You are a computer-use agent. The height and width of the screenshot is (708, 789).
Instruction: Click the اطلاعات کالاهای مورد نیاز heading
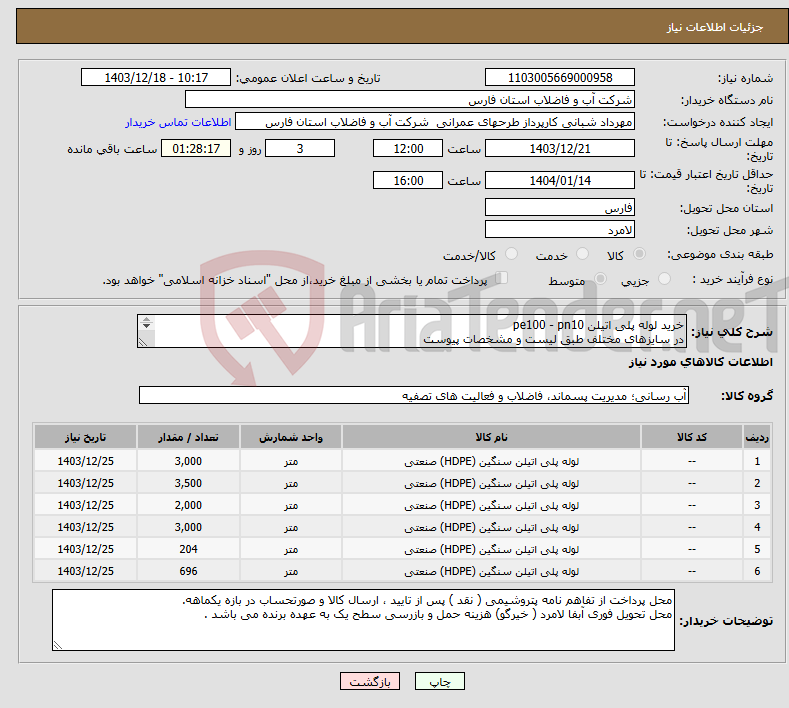pos(700,362)
